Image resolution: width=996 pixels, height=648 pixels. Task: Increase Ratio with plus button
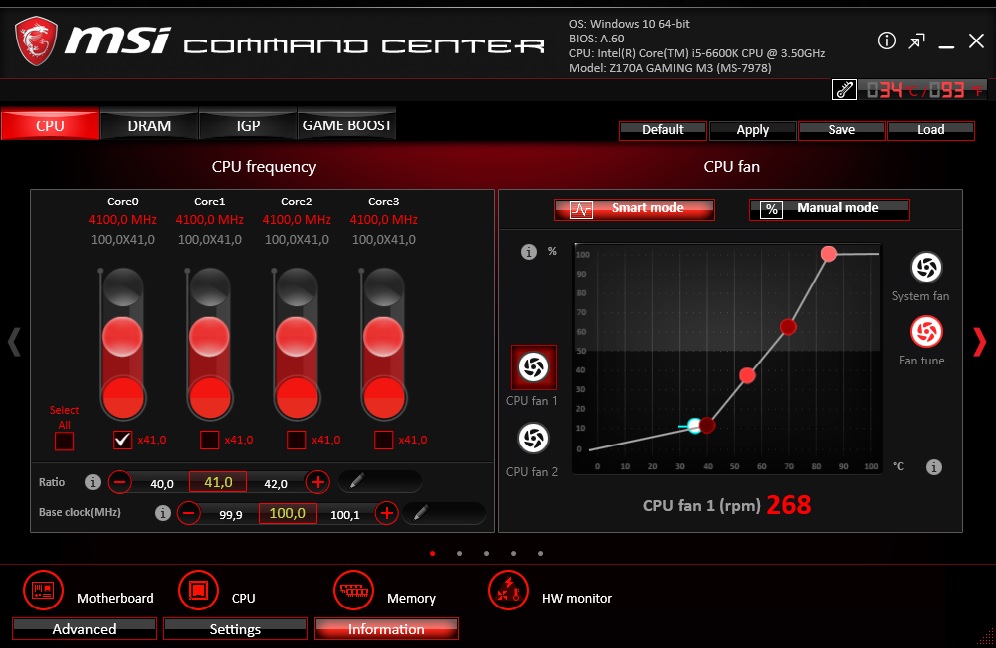(x=318, y=482)
